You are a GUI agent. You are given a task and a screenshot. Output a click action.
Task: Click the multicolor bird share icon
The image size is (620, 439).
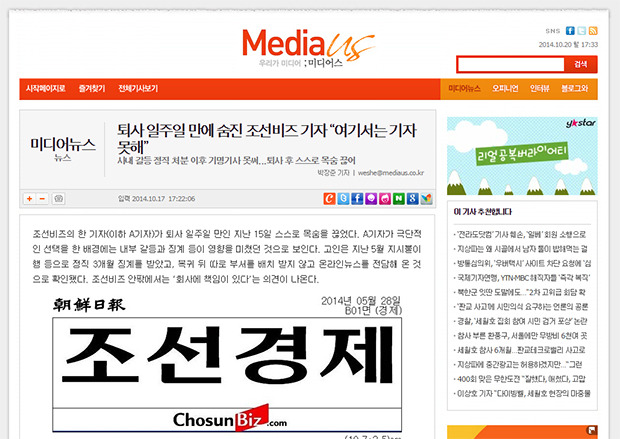tap(426, 198)
